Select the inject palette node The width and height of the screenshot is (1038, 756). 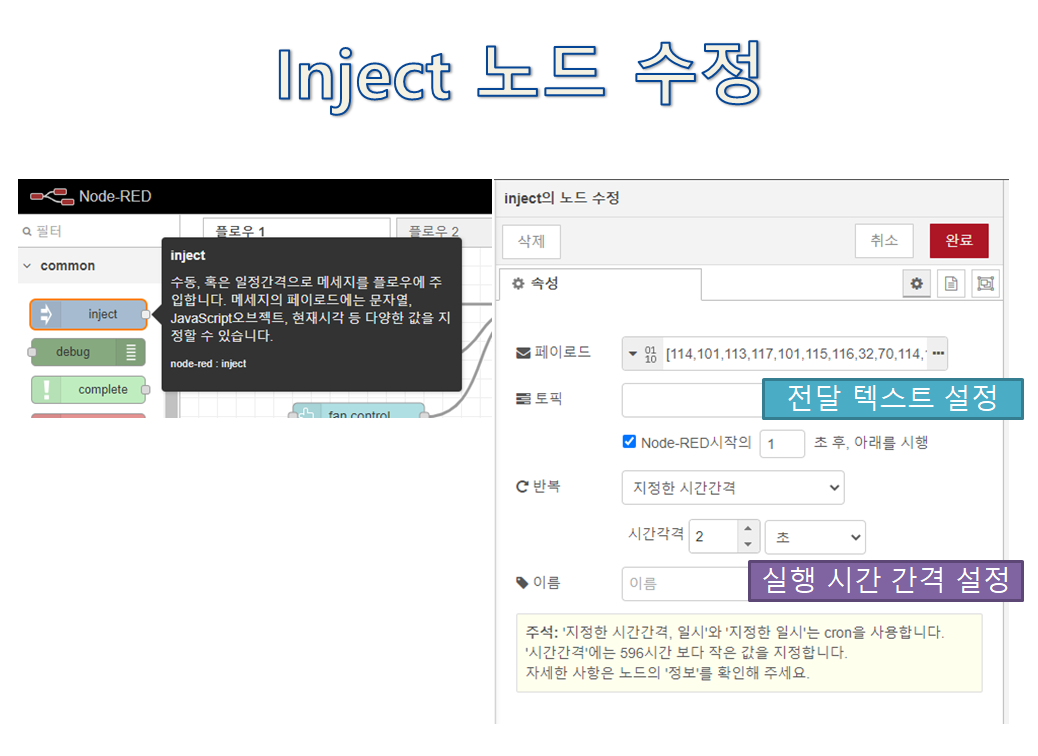point(89,314)
